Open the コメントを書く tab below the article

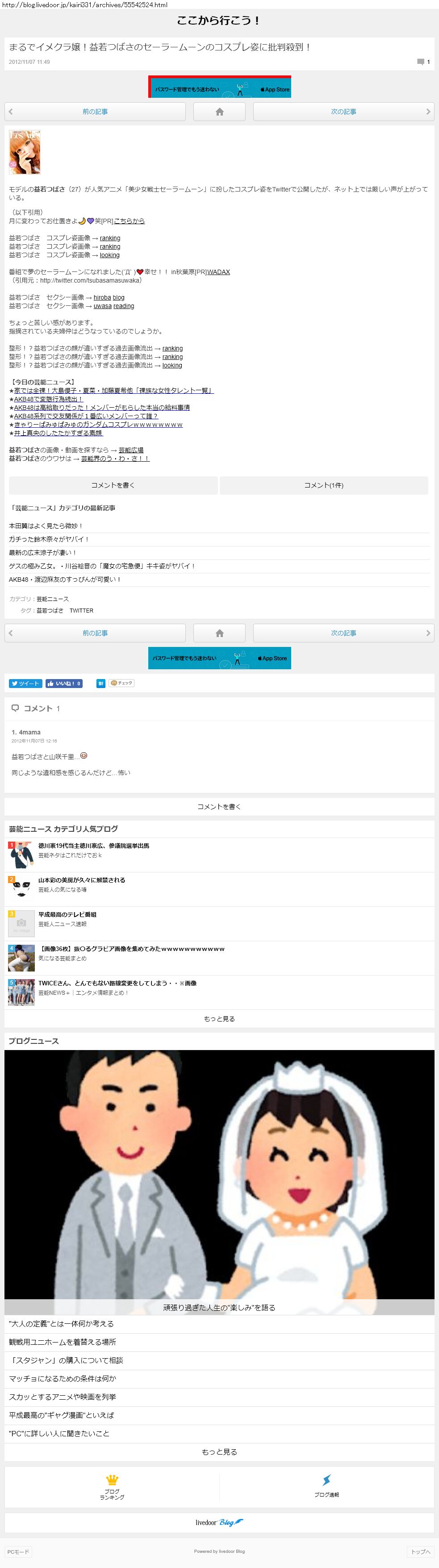tap(113, 485)
